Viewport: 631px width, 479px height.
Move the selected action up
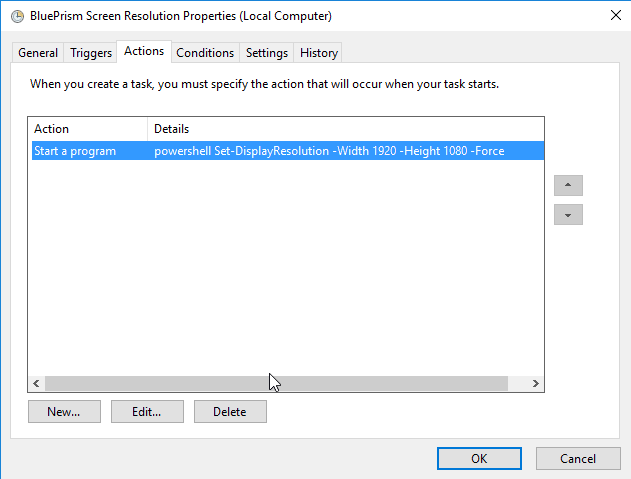click(568, 186)
